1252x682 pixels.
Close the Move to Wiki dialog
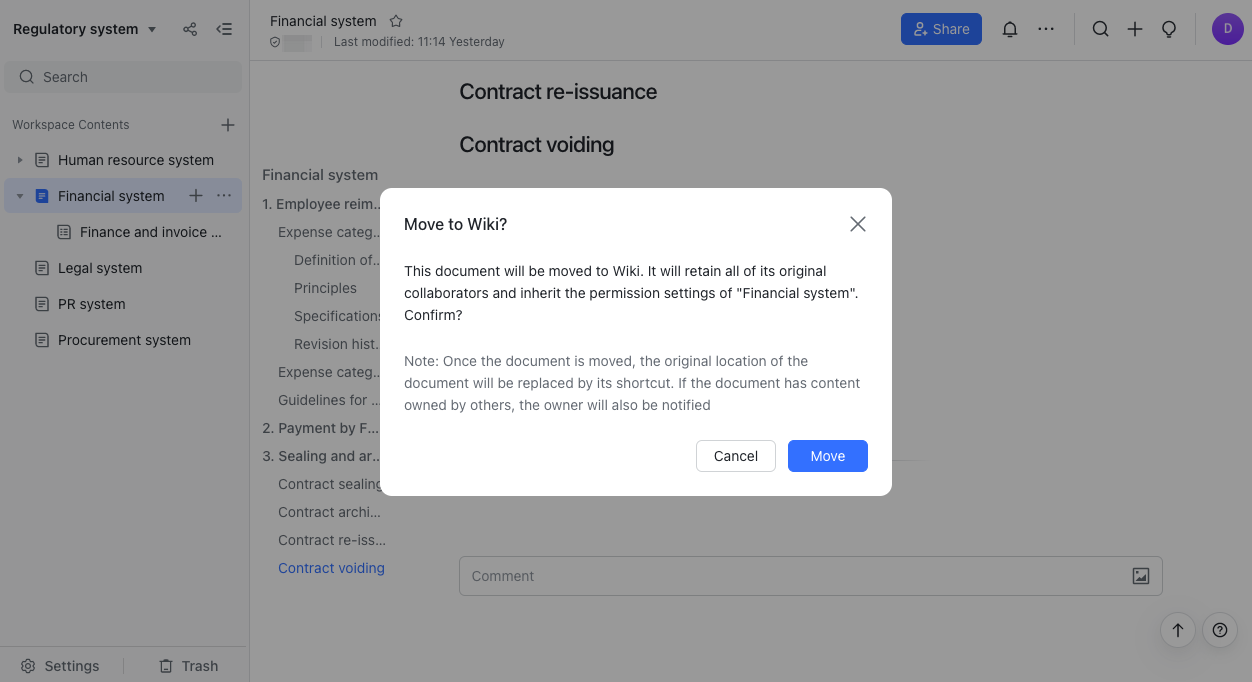coord(857,224)
